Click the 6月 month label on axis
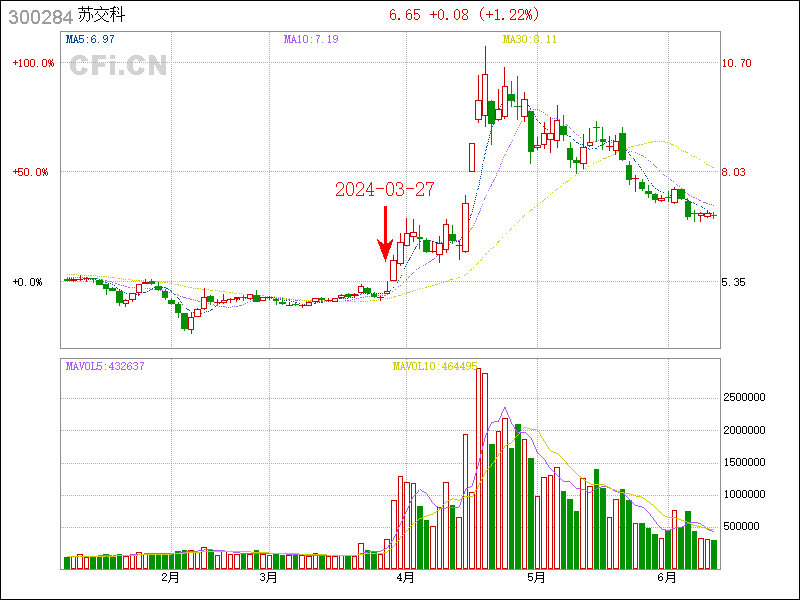800x600 pixels. click(x=668, y=578)
